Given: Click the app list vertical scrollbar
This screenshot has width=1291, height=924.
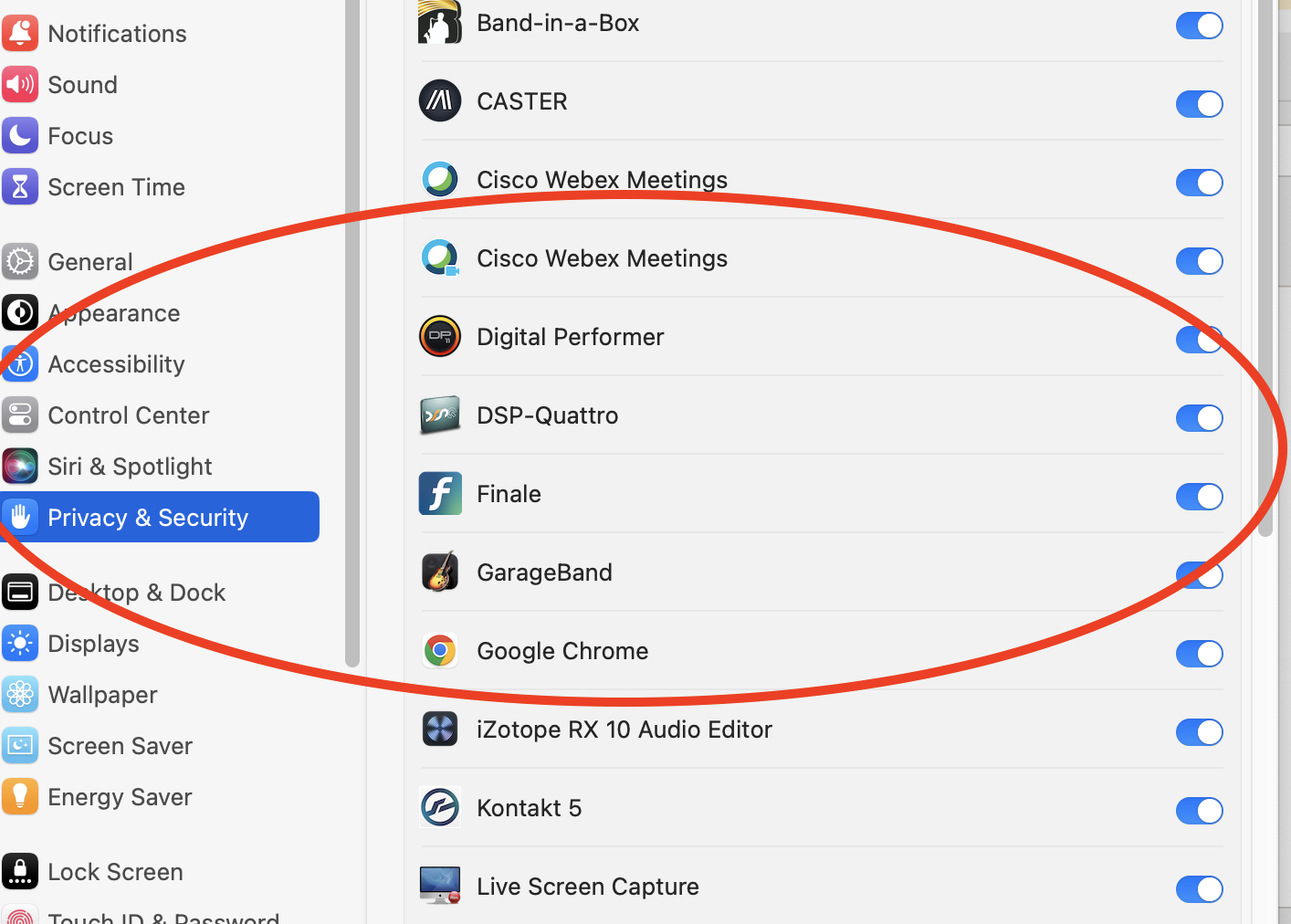Looking at the screenshot, I should [x=1265, y=268].
